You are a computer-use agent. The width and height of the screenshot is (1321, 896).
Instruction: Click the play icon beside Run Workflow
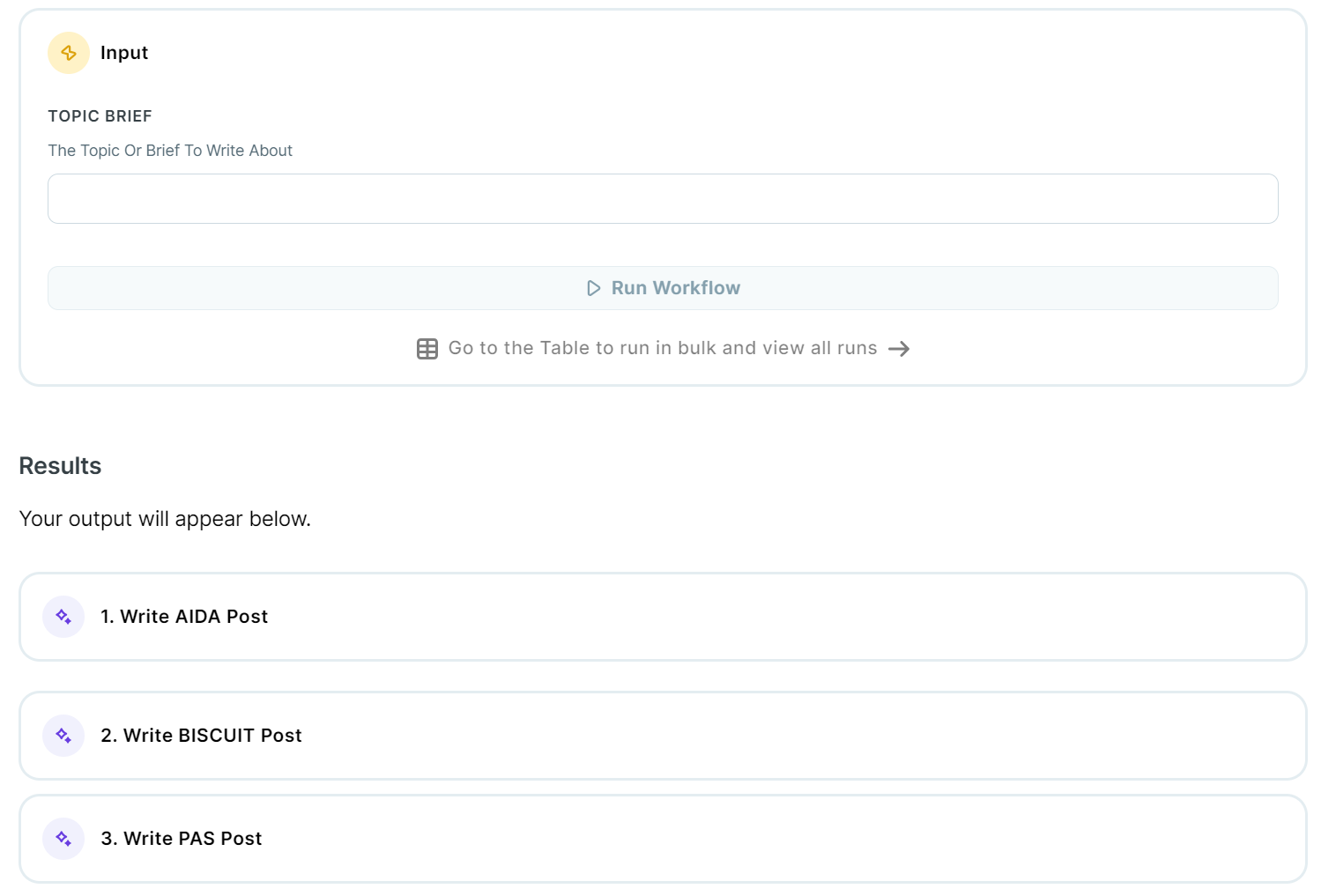pos(594,288)
